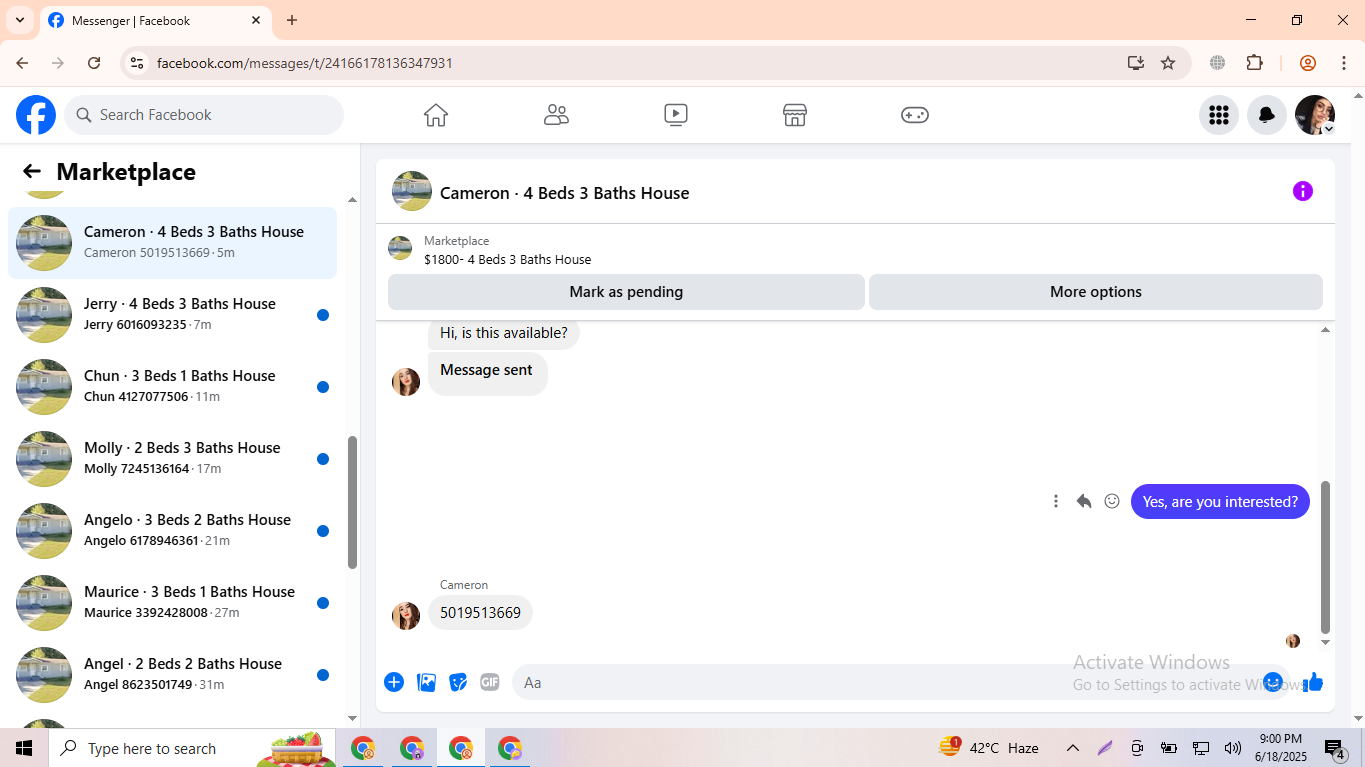Focus the Search Facebook field
1365x767 pixels.
[204, 115]
